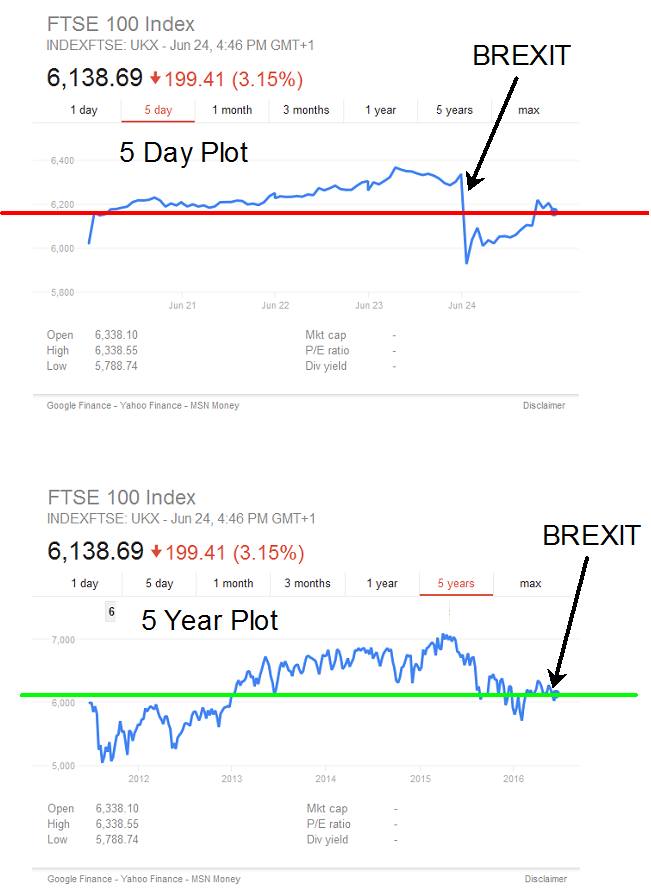Choose 3 months tab in upper chart

(306, 110)
